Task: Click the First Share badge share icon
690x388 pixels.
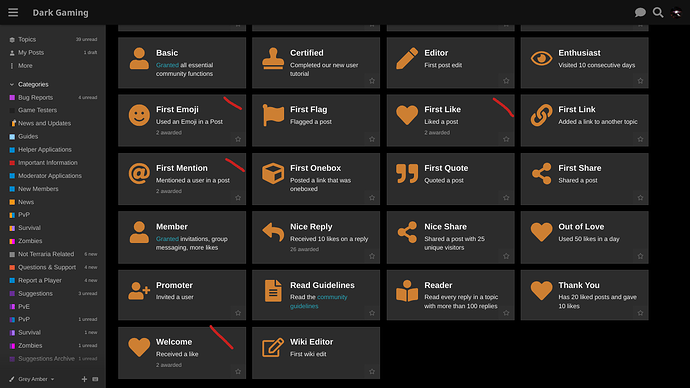Action: click(x=541, y=173)
